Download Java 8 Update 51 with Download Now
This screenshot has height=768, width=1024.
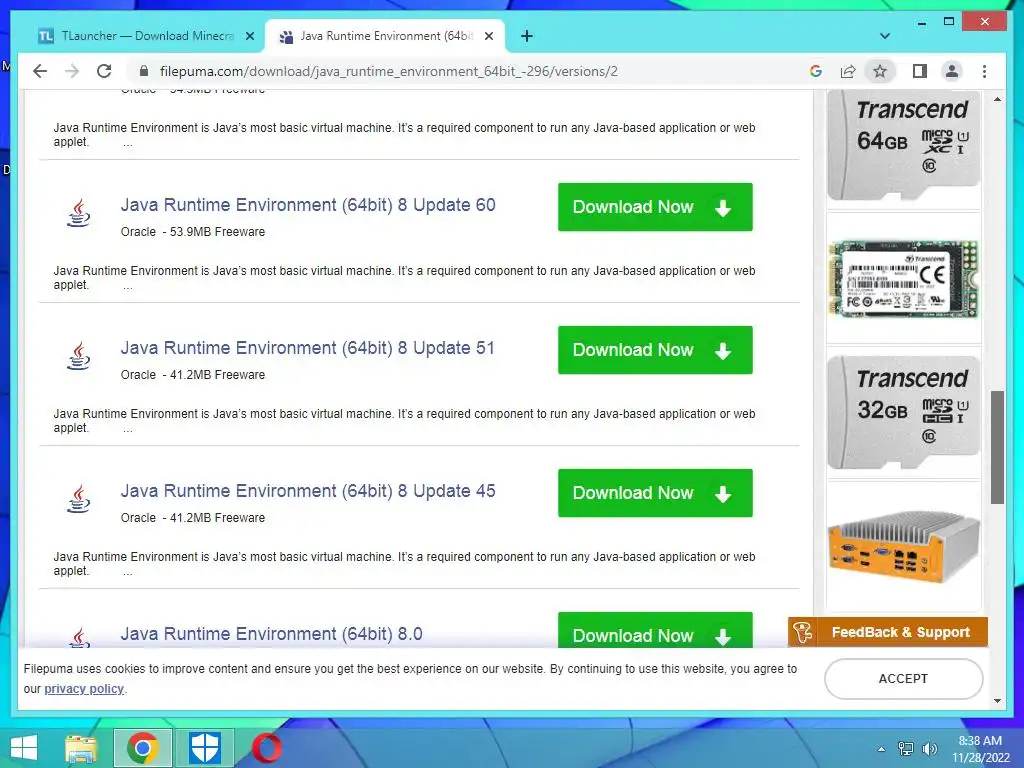tap(655, 350)
